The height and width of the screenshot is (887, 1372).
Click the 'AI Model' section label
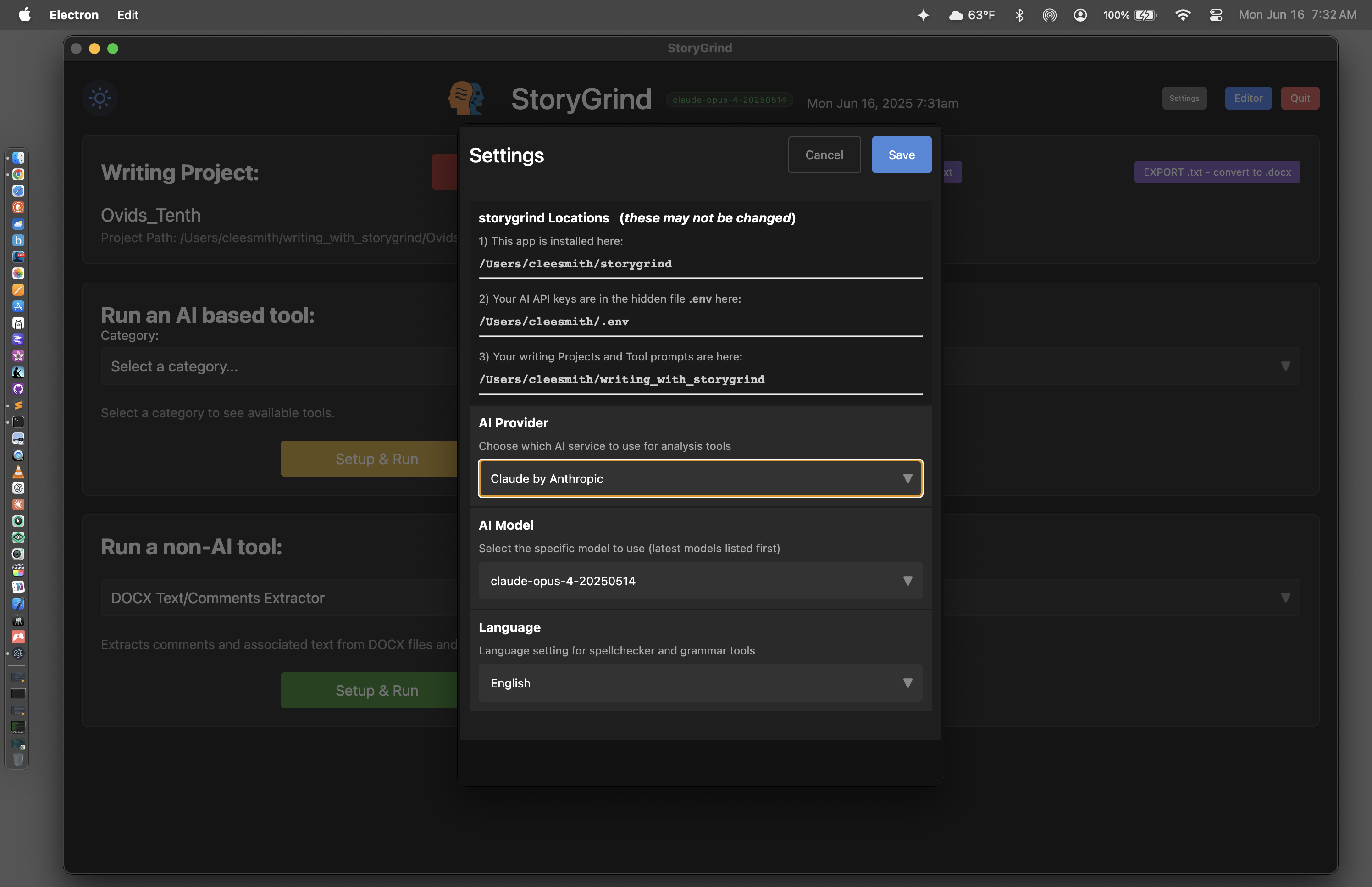(x=506, y=525)
